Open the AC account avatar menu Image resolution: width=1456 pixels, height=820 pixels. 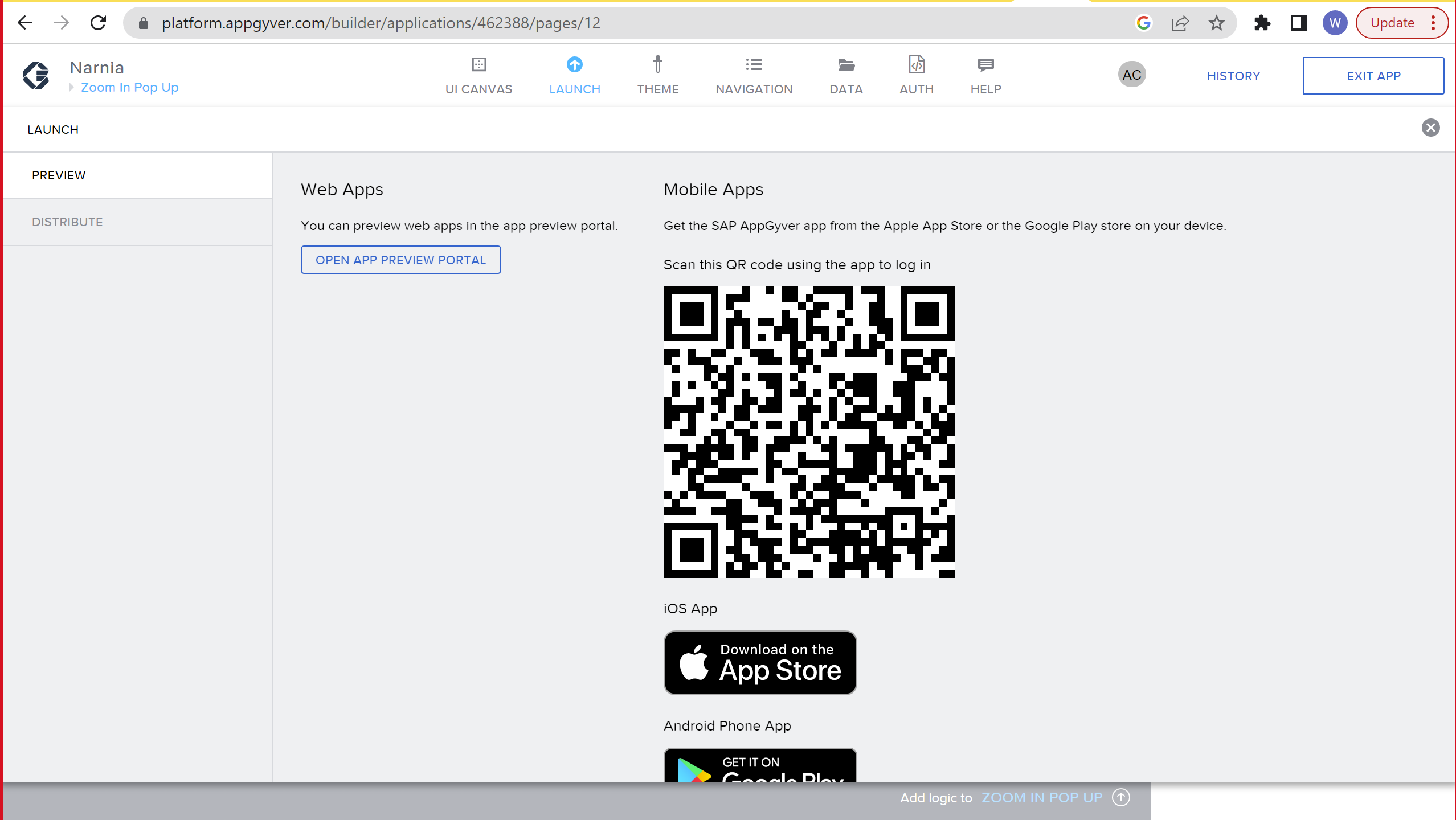pos(1131,74)
